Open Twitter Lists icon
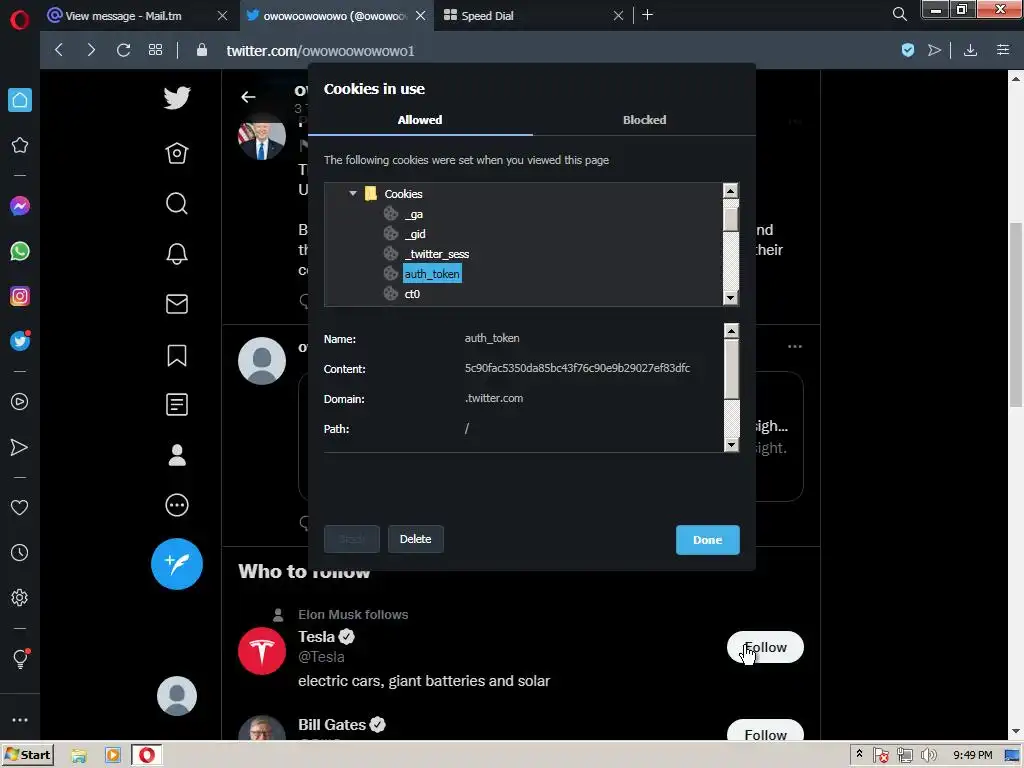This screenshot has width=1024, height=768. click(x=176, y=405)
